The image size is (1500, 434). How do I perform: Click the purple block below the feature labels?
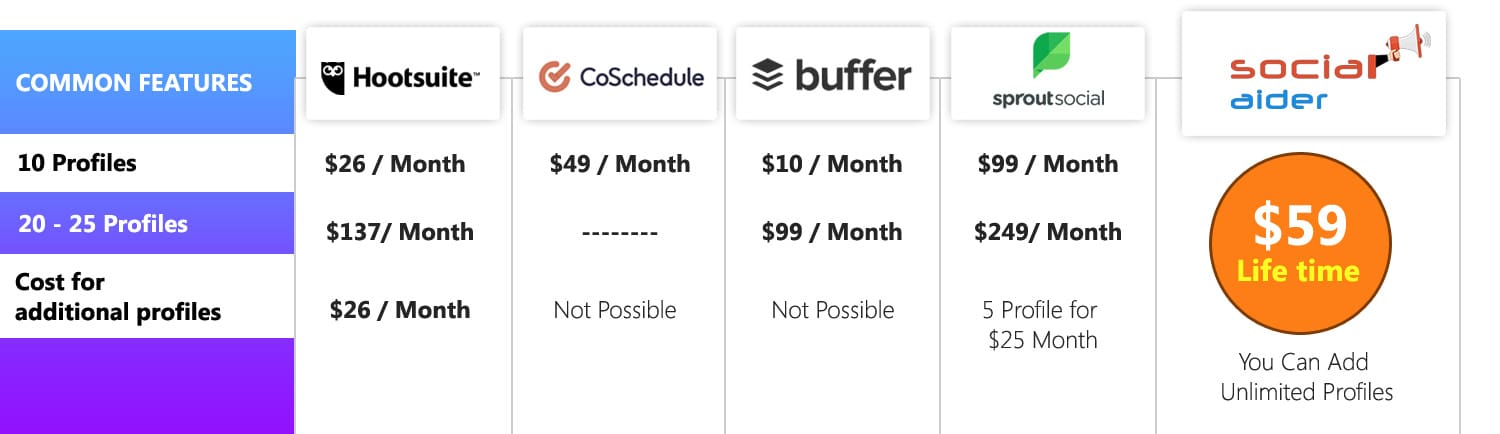pos(147,386)
